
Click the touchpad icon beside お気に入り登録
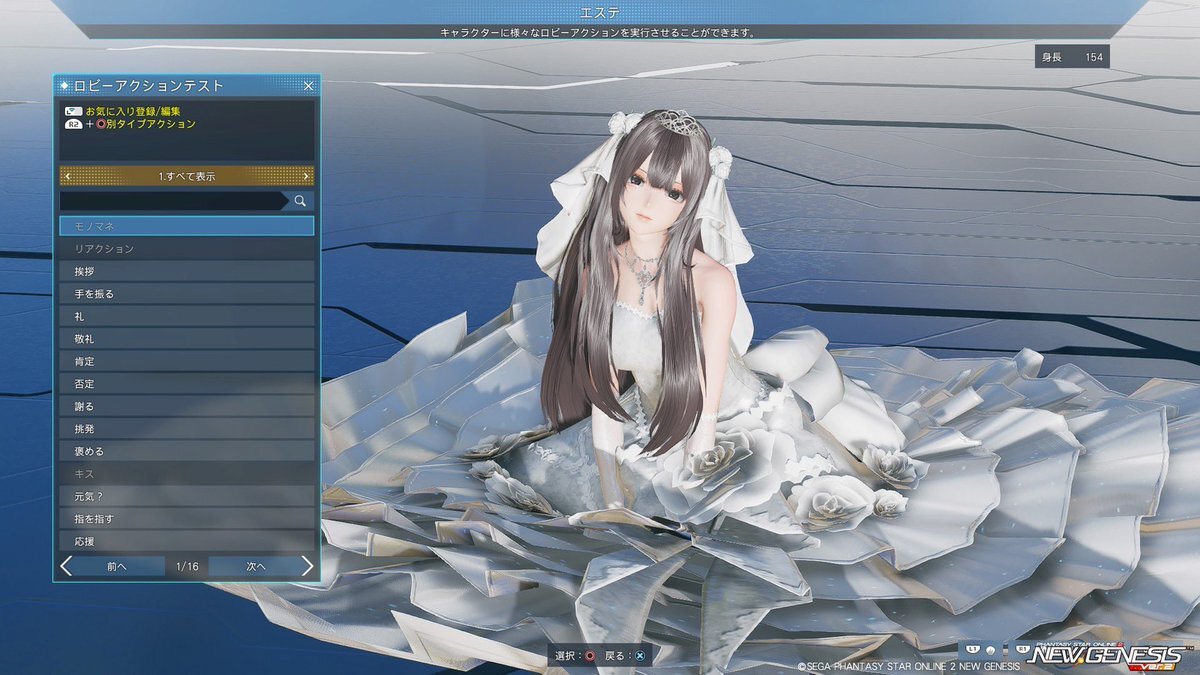point(73,111)
